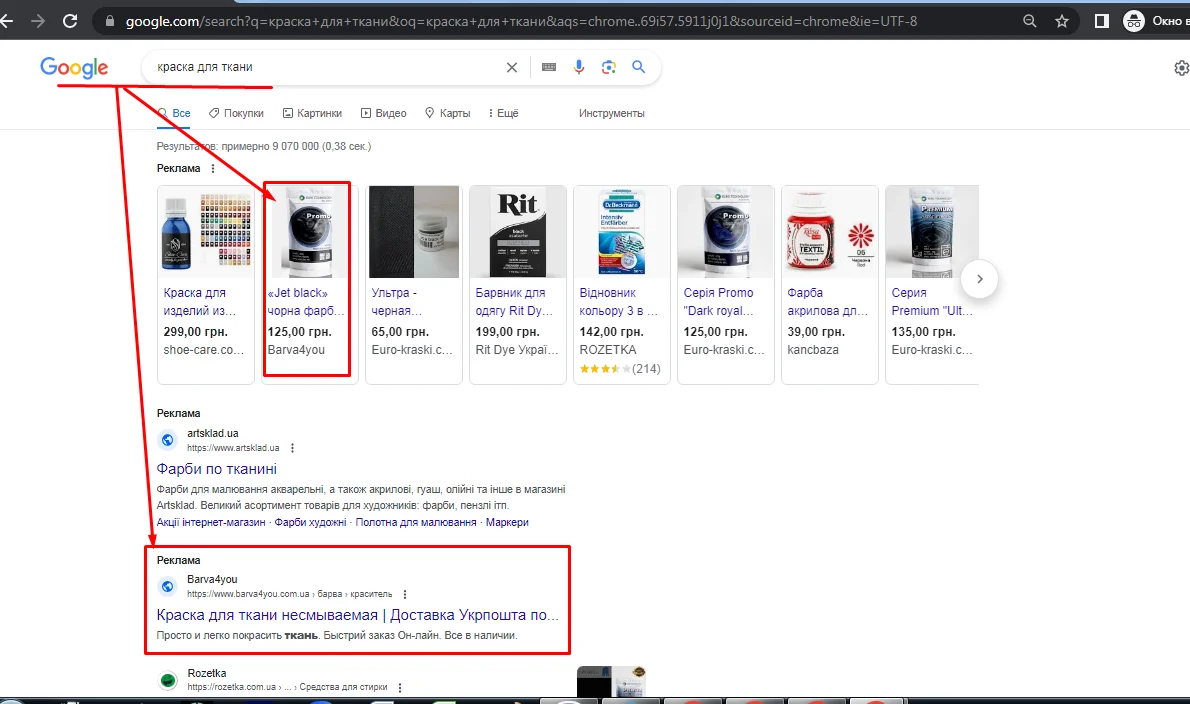Screen dimensions: 1190x704
Task: Open Rit dye product image card
Action: [x=518, y=231]
